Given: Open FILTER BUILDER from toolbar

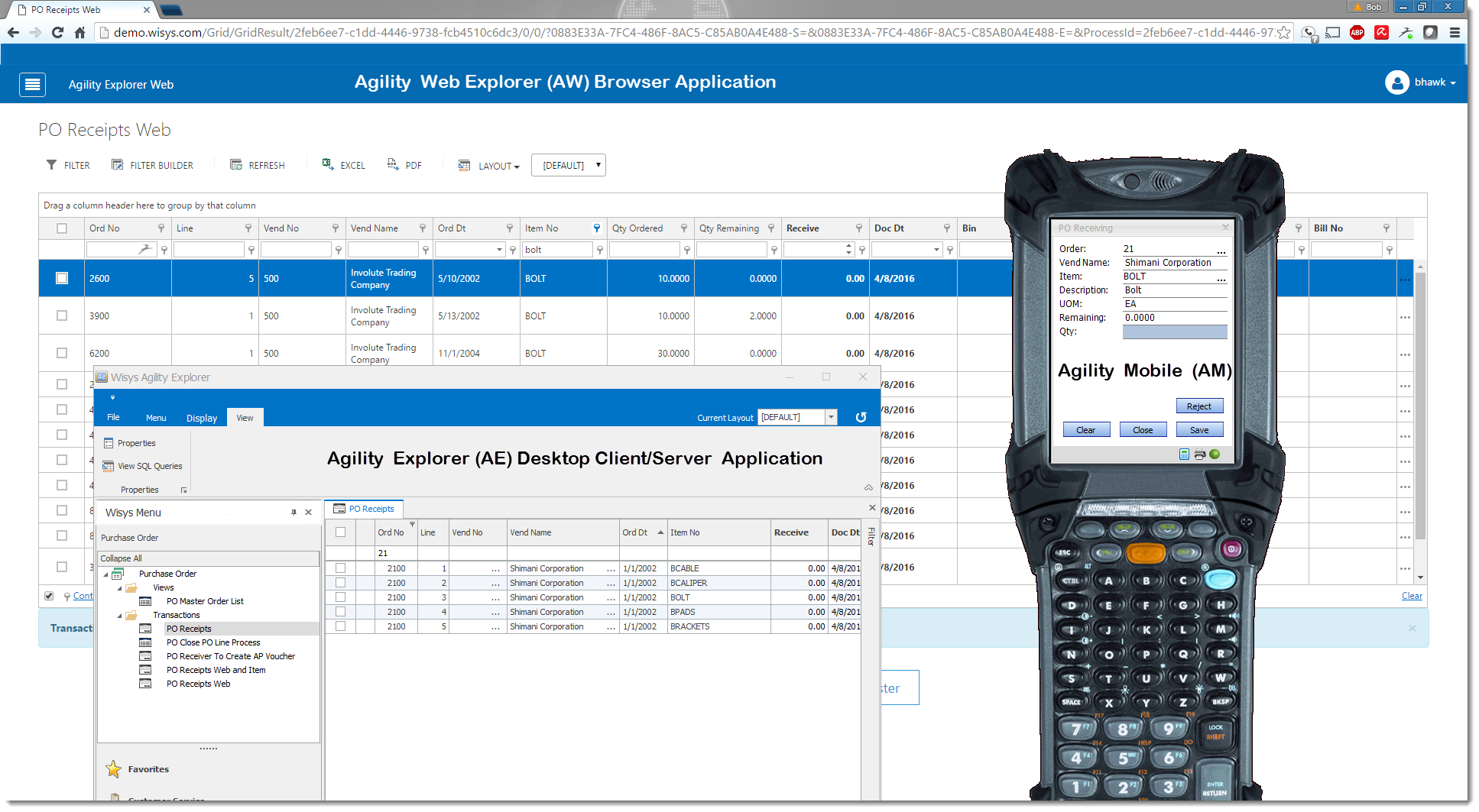Looking at the screenshot, I should [x=152, y=165].
